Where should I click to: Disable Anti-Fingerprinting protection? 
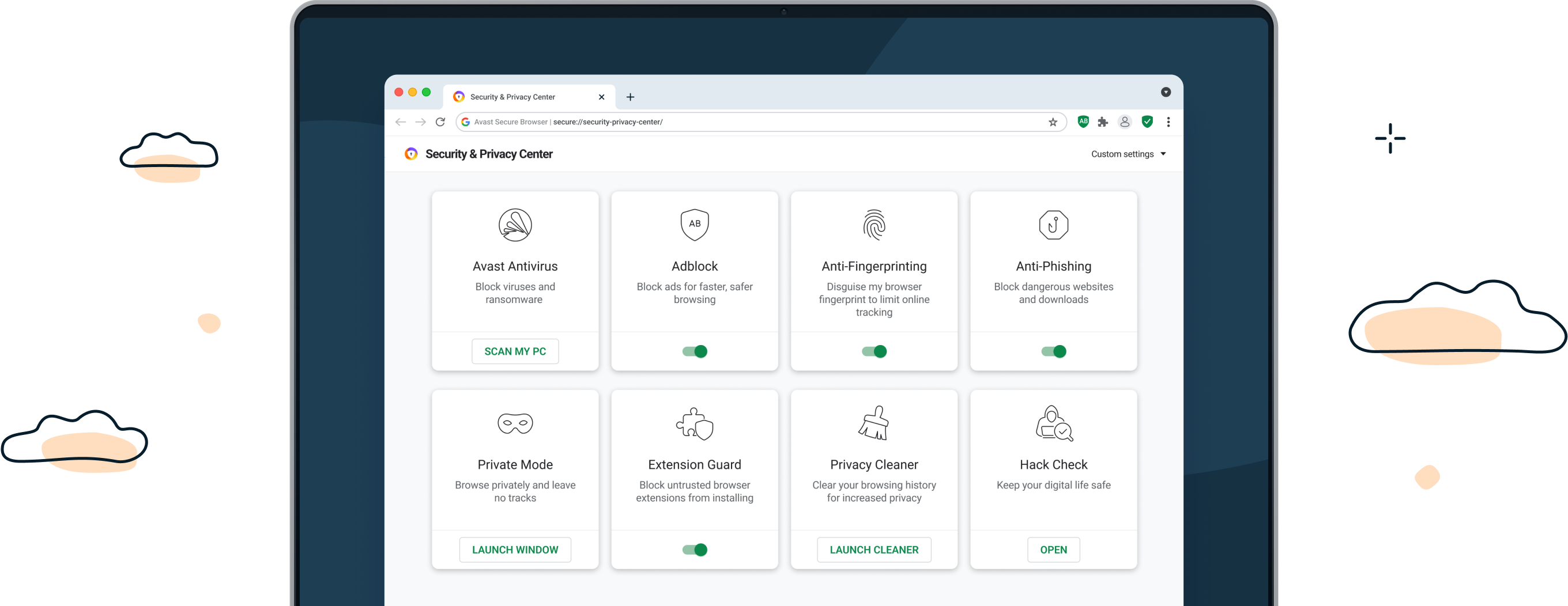[873, 351]
